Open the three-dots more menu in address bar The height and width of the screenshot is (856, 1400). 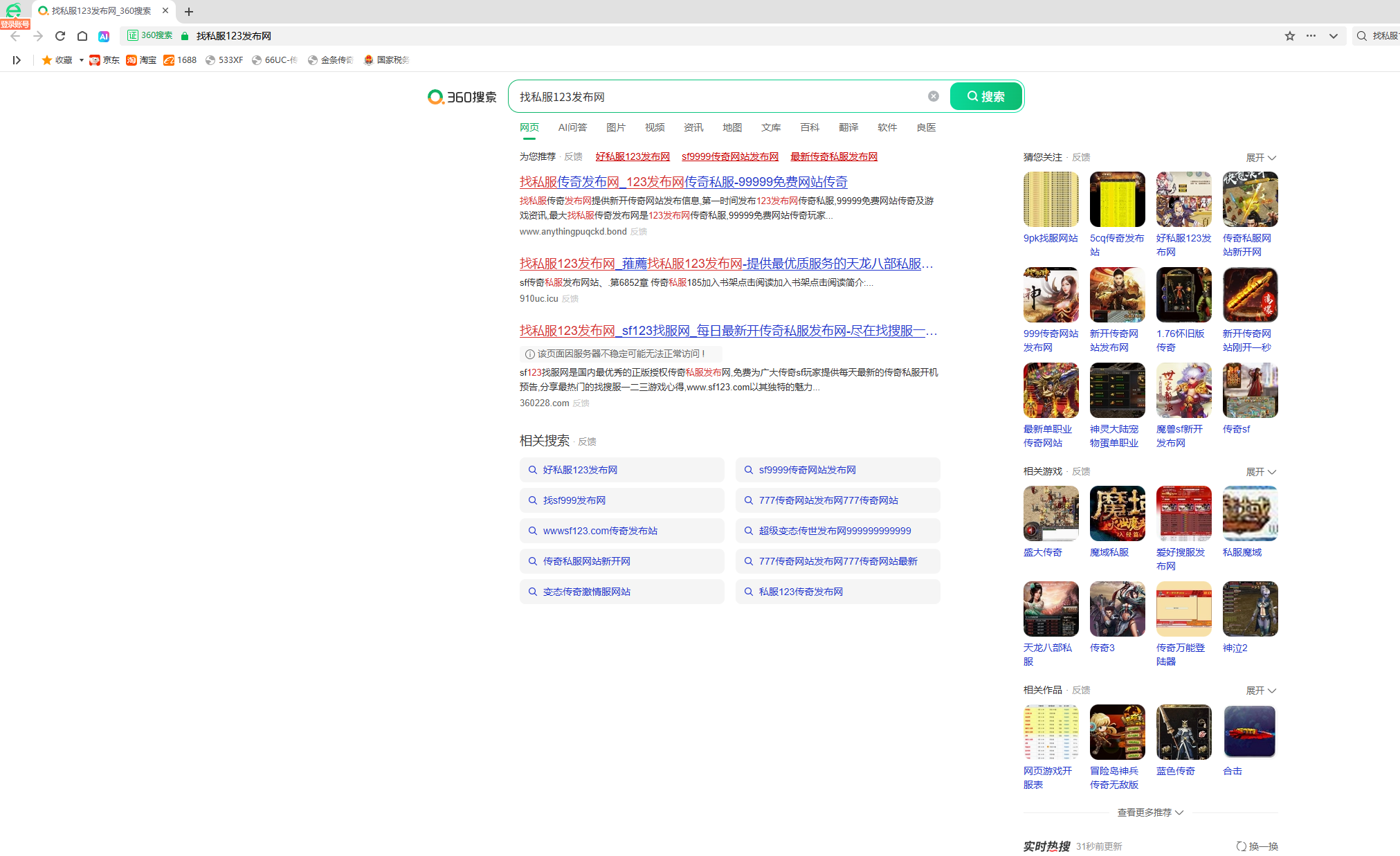[1311, 36]
